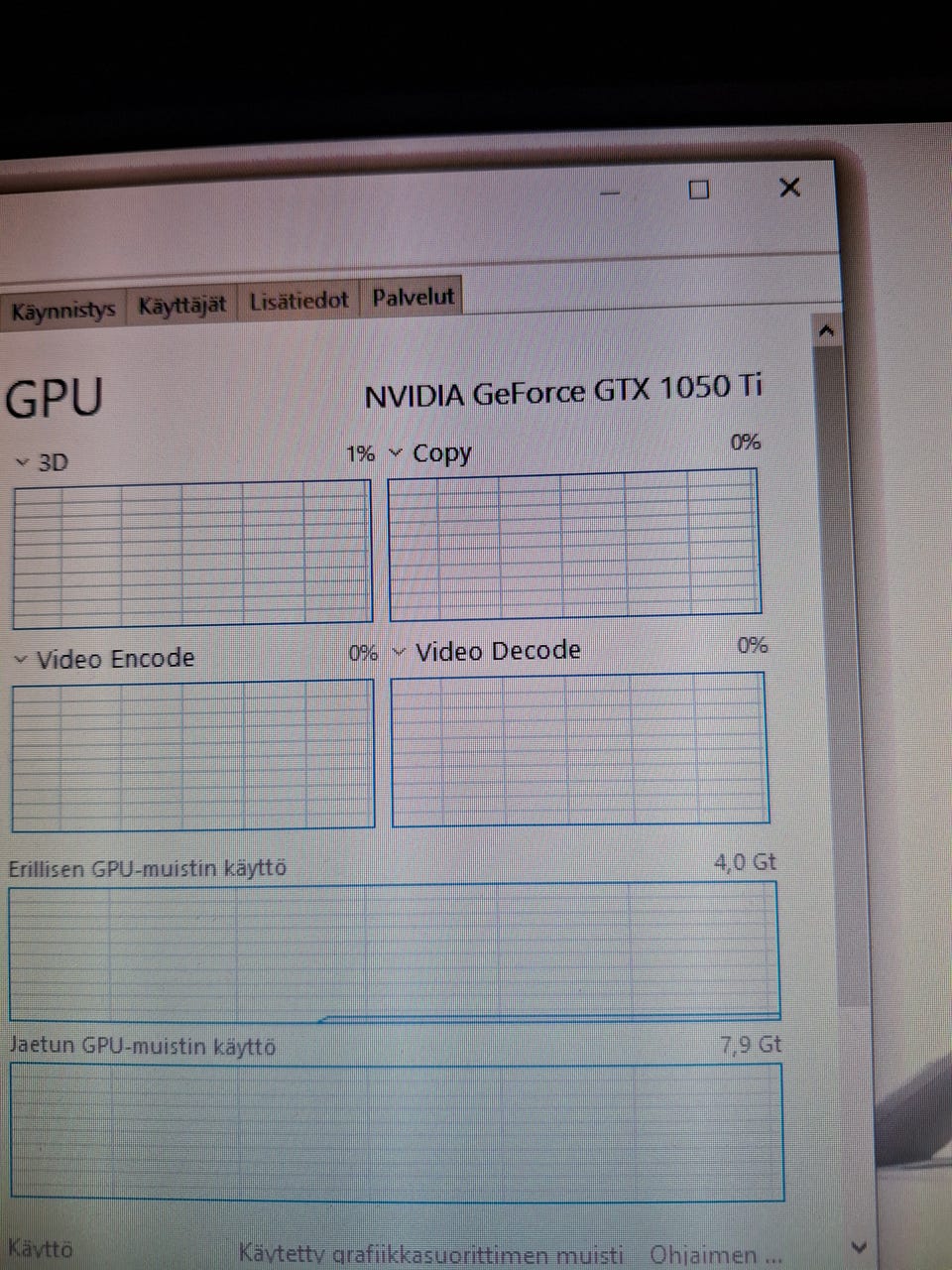Open the Copy engine dropdown chevron
This screenshot has height=1270, width=952.
[396, 453]
